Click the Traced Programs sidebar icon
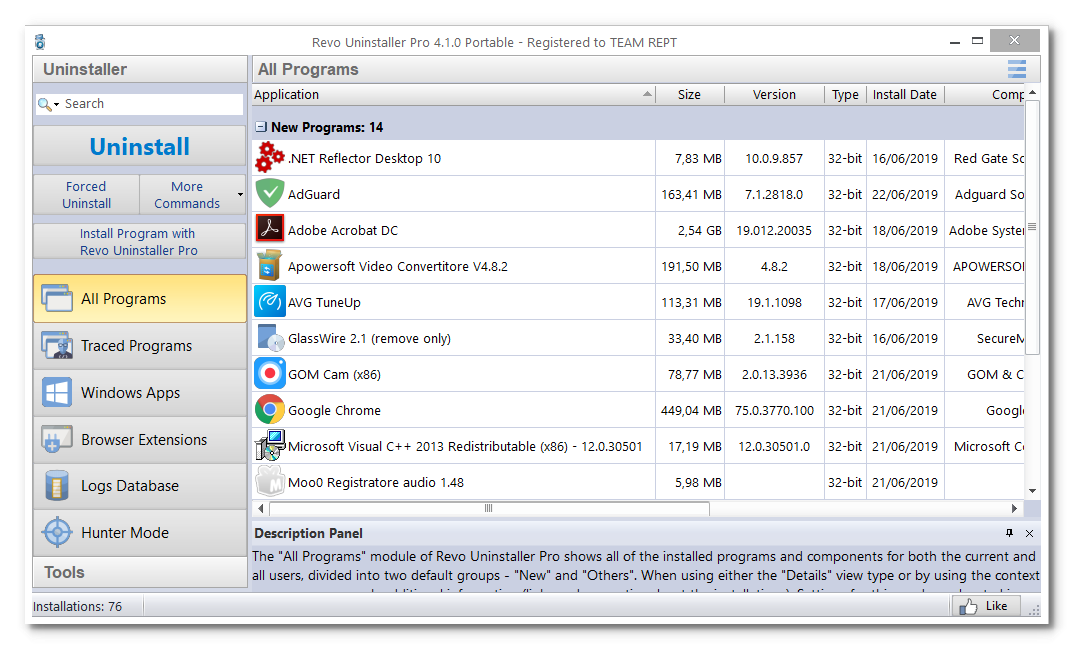The height and width of the screenshot is (649, 1074). (57, 346)
